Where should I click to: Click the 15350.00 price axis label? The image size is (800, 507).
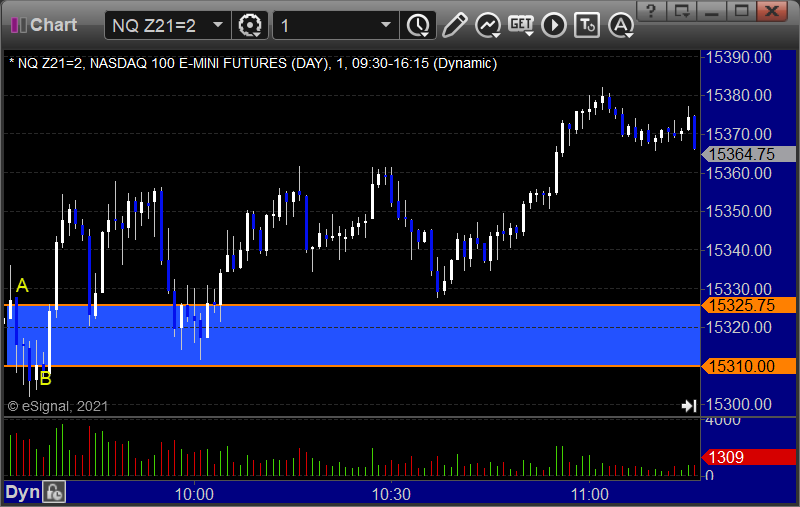(x=738, y=211)
